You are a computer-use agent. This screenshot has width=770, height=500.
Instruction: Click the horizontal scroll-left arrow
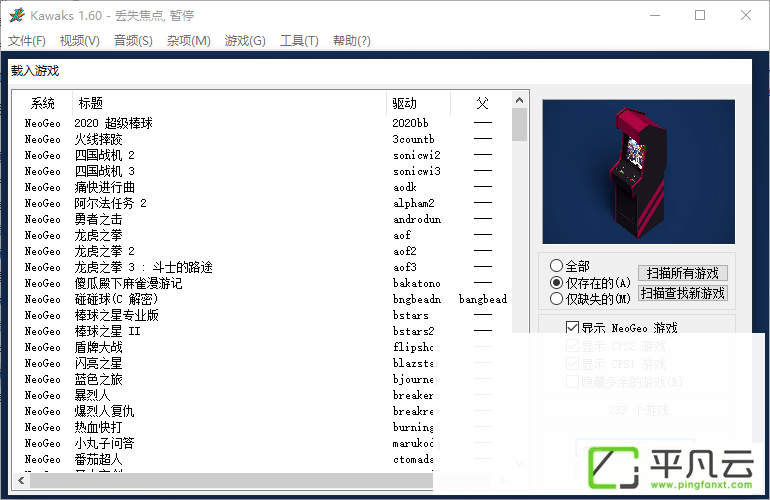point(21,480)
